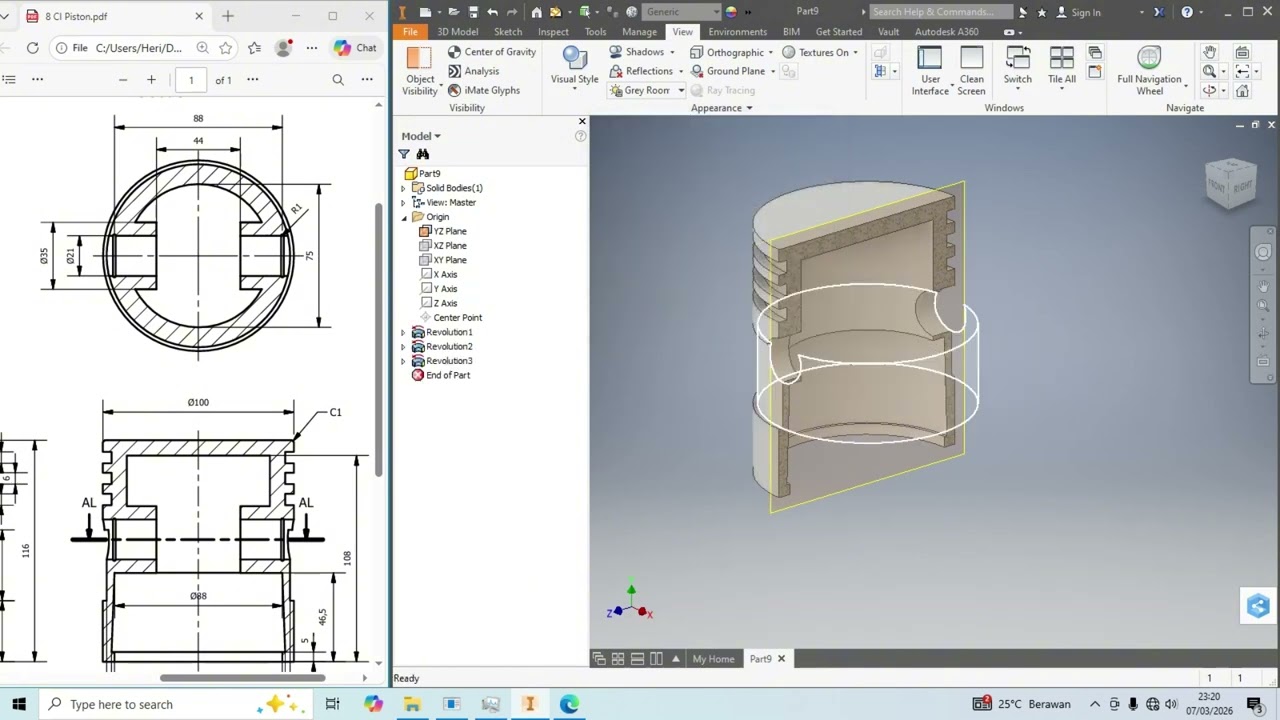The image size is (1280, 720).
Task: Click the PDF search magnifier icon
Action: [x=338, y=80]
